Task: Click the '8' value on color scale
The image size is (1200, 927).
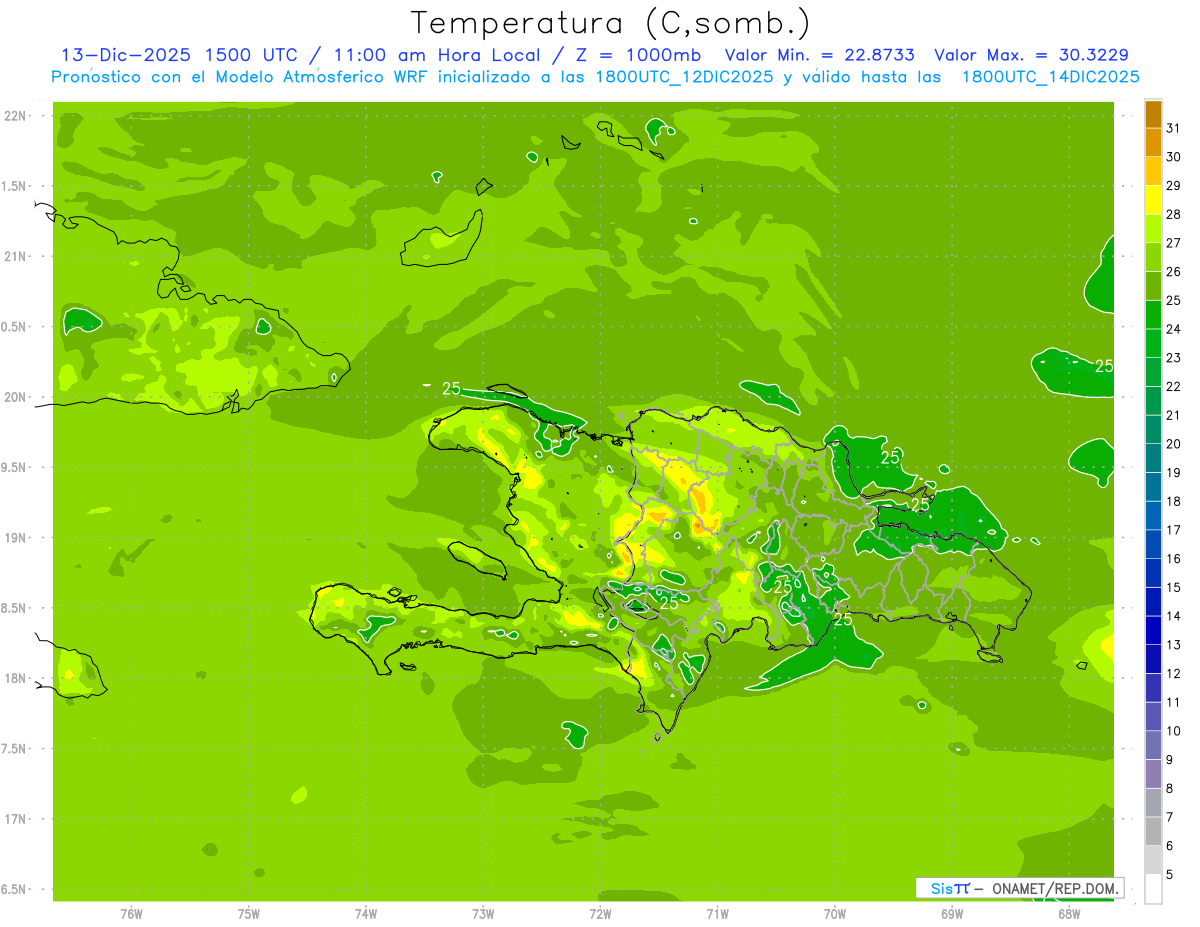Action: point(1170,789)
